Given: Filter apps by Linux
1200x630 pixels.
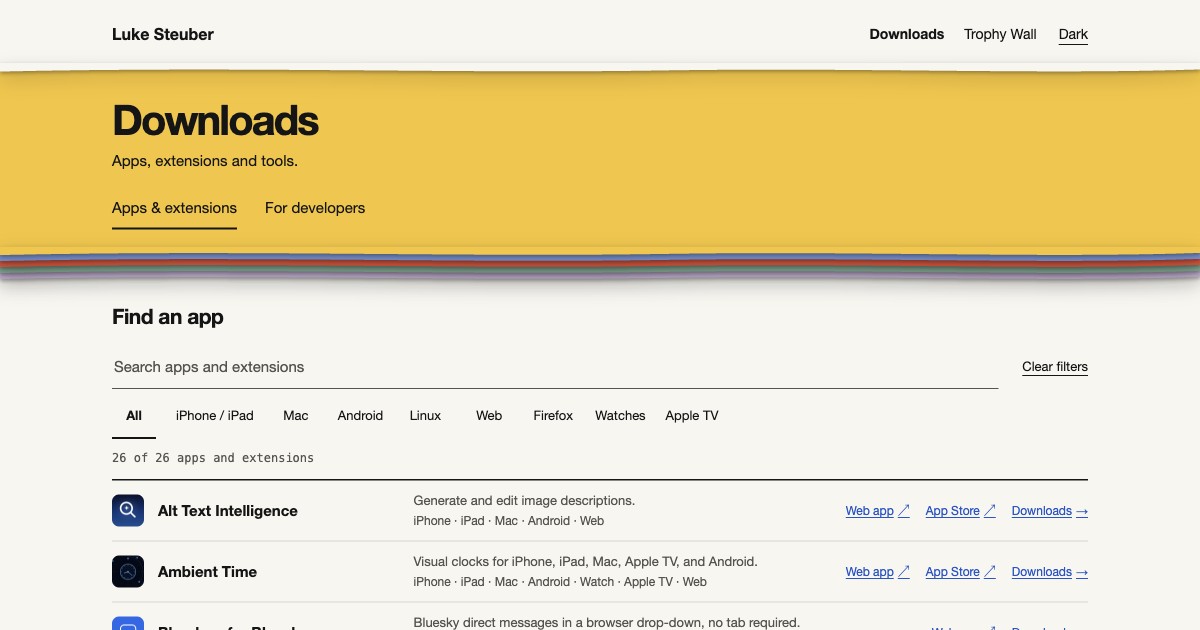Looking at the screenshot, I should (x=425, y=415).
